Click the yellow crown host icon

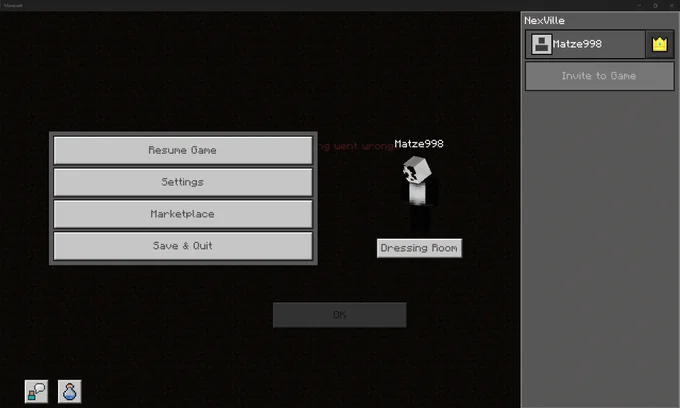[x=659, y=44]
